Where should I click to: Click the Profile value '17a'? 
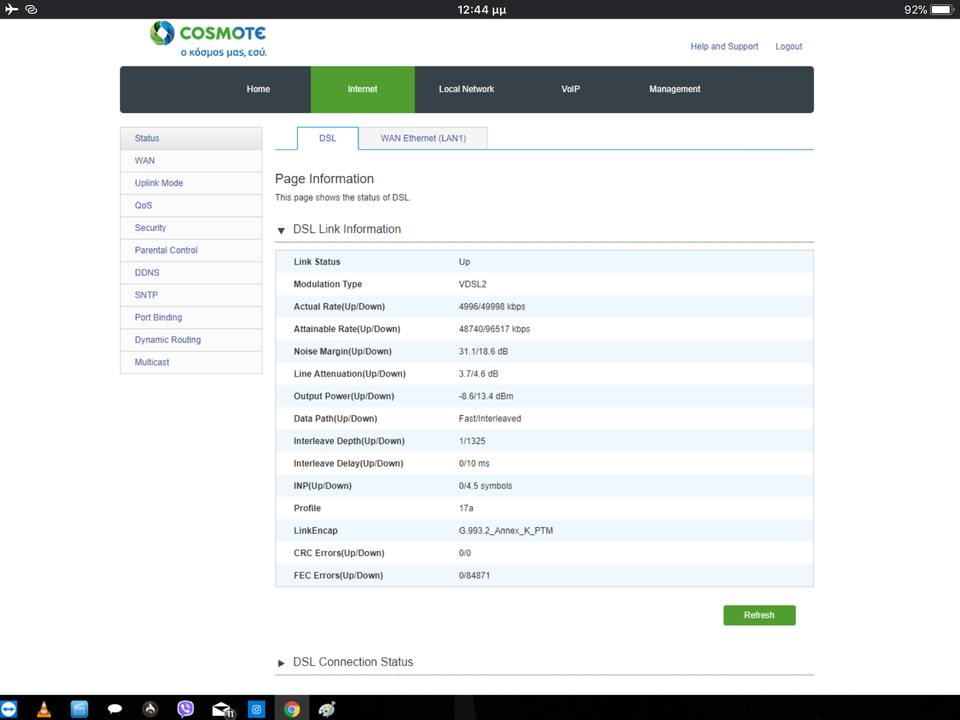[x=466, y=509]
